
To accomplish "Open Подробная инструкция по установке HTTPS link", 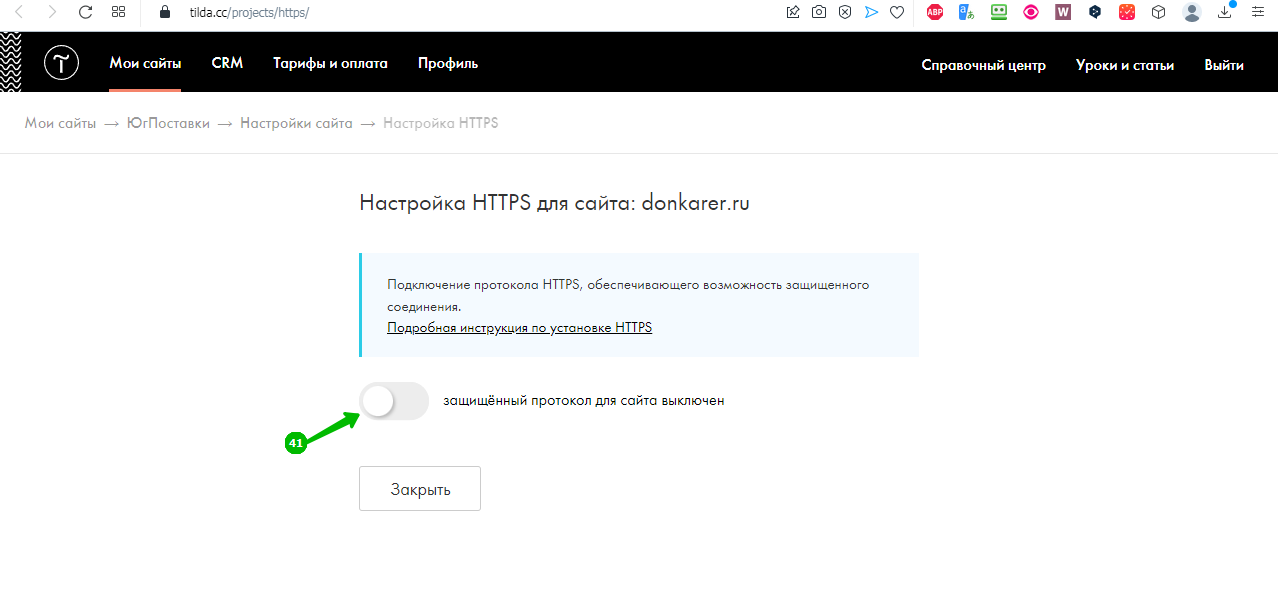I will tap(519, 327).
